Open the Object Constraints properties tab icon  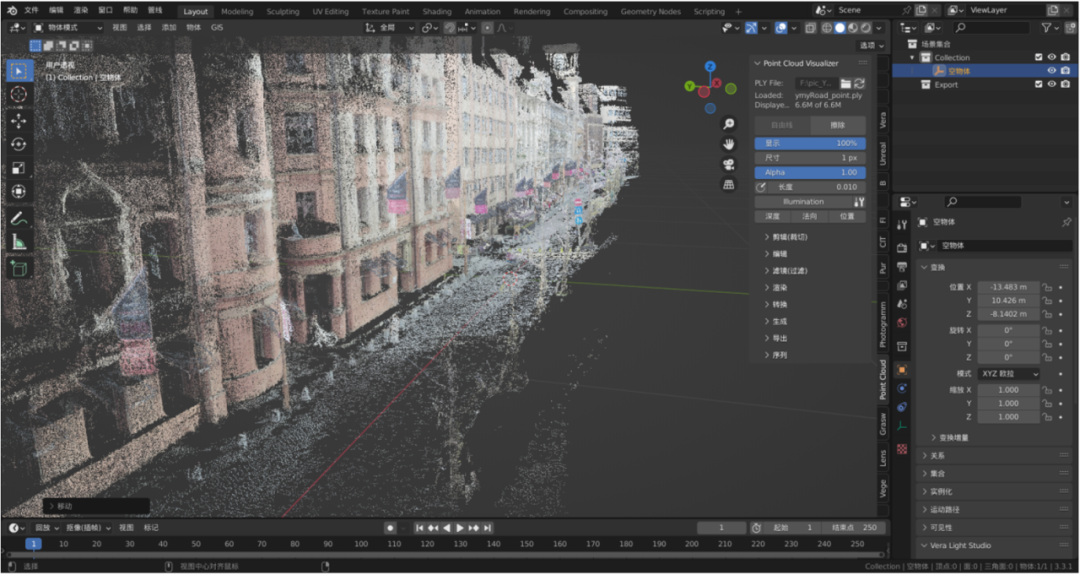pos(902,407)
